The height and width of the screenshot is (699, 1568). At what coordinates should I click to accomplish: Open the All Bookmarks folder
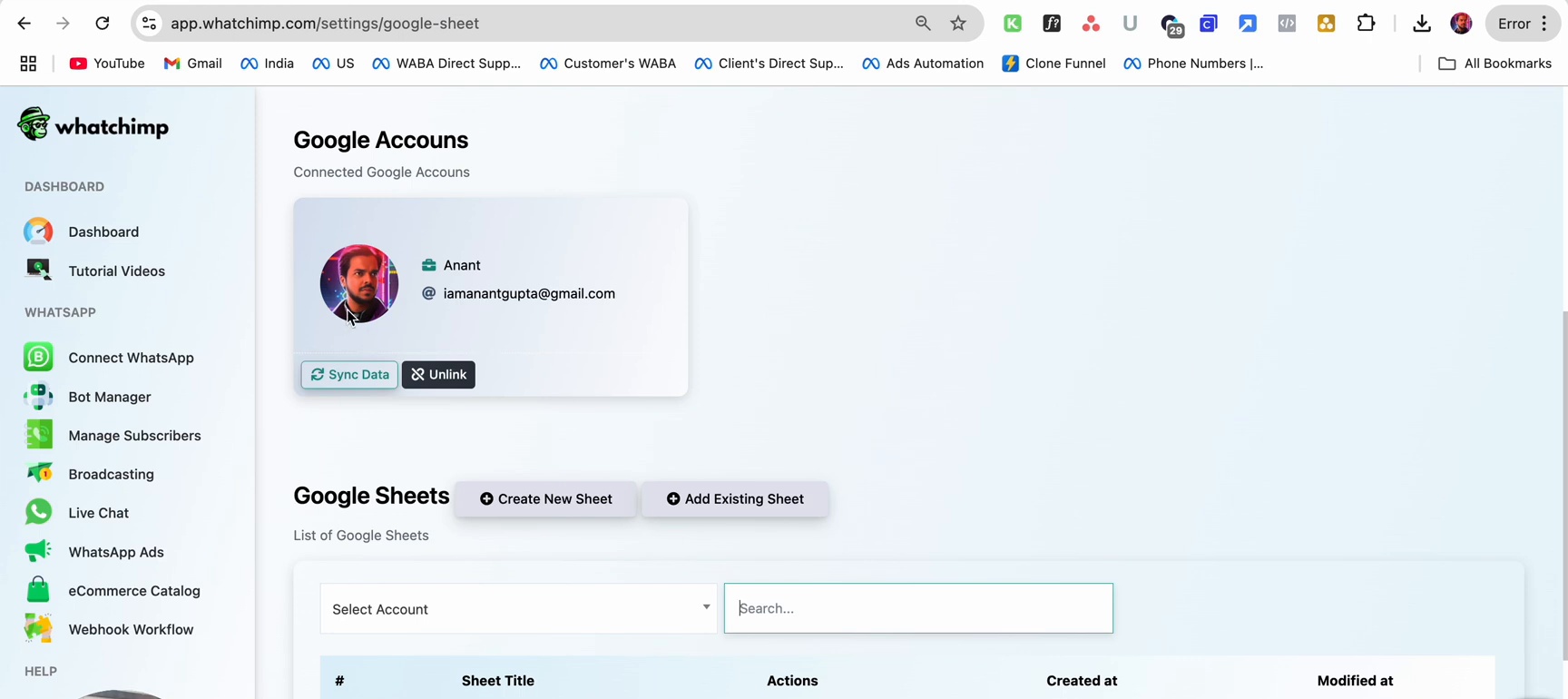[1494, 64]
